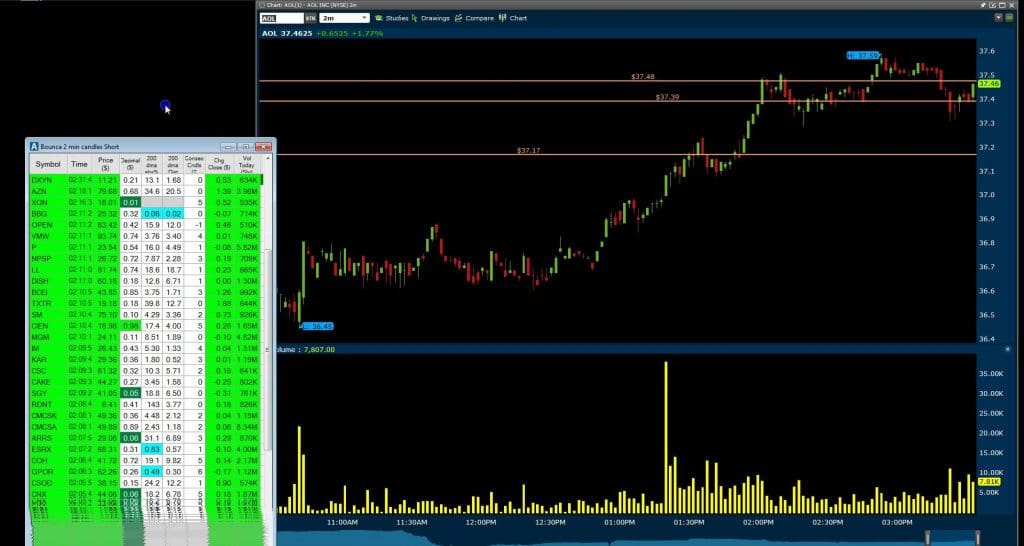
Task: Click the volume tag 7.81K on axis
Action: [989, 482]
